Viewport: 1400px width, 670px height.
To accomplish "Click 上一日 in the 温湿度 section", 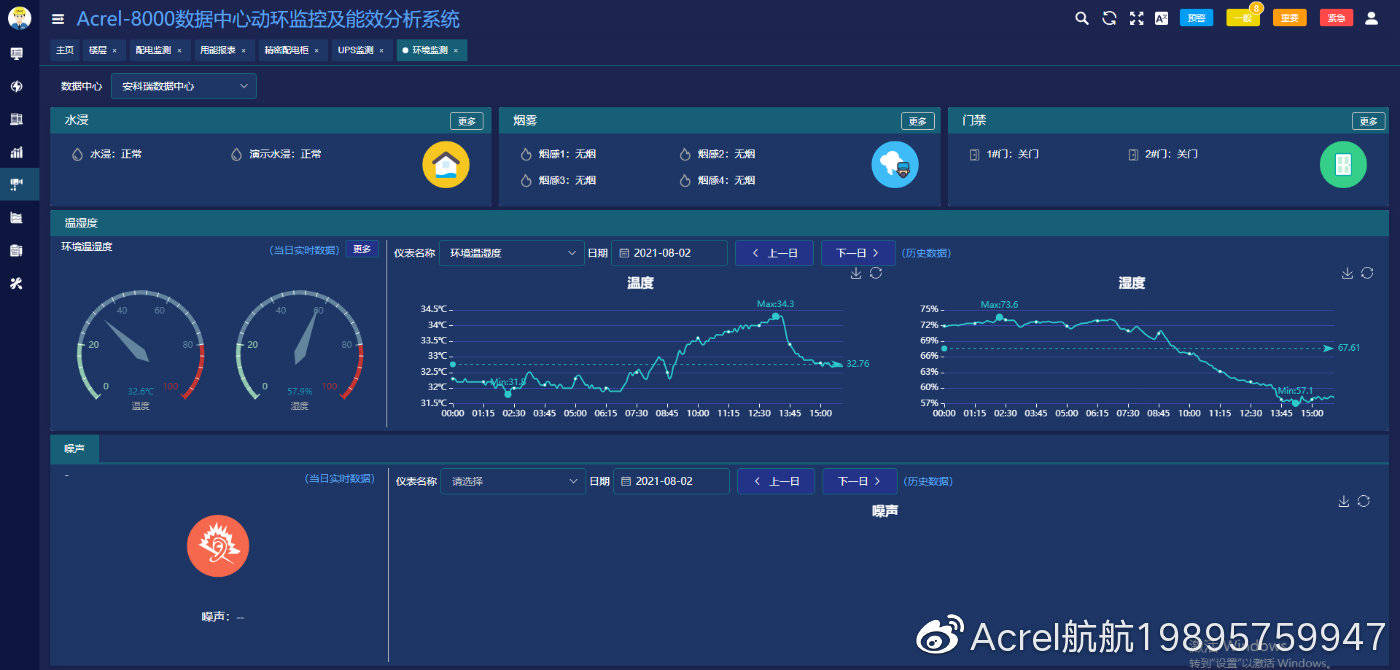I will pyautogui.click(x=774, y=253).
